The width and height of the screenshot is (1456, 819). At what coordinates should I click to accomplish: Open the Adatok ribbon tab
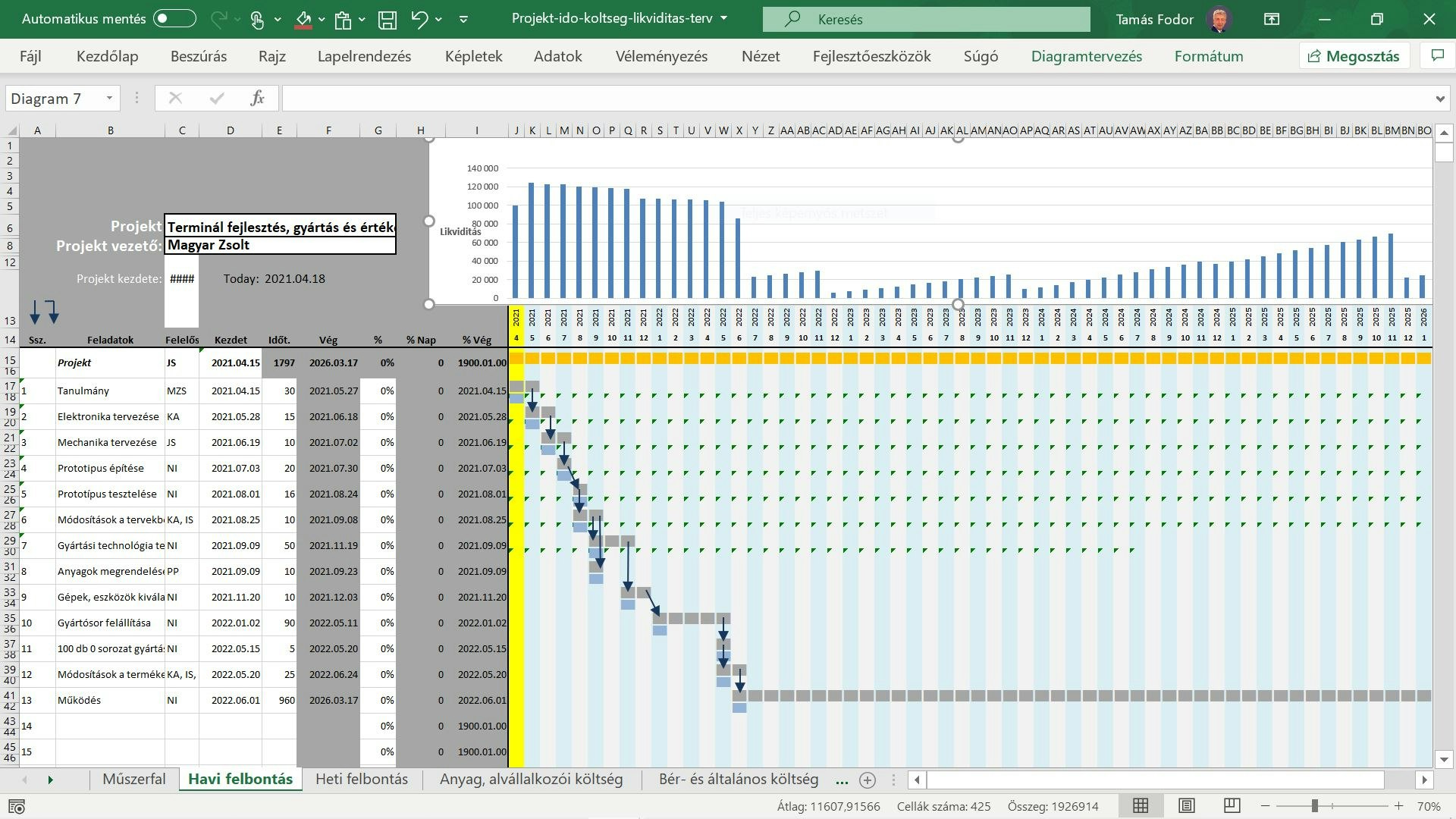pos(558,56)
